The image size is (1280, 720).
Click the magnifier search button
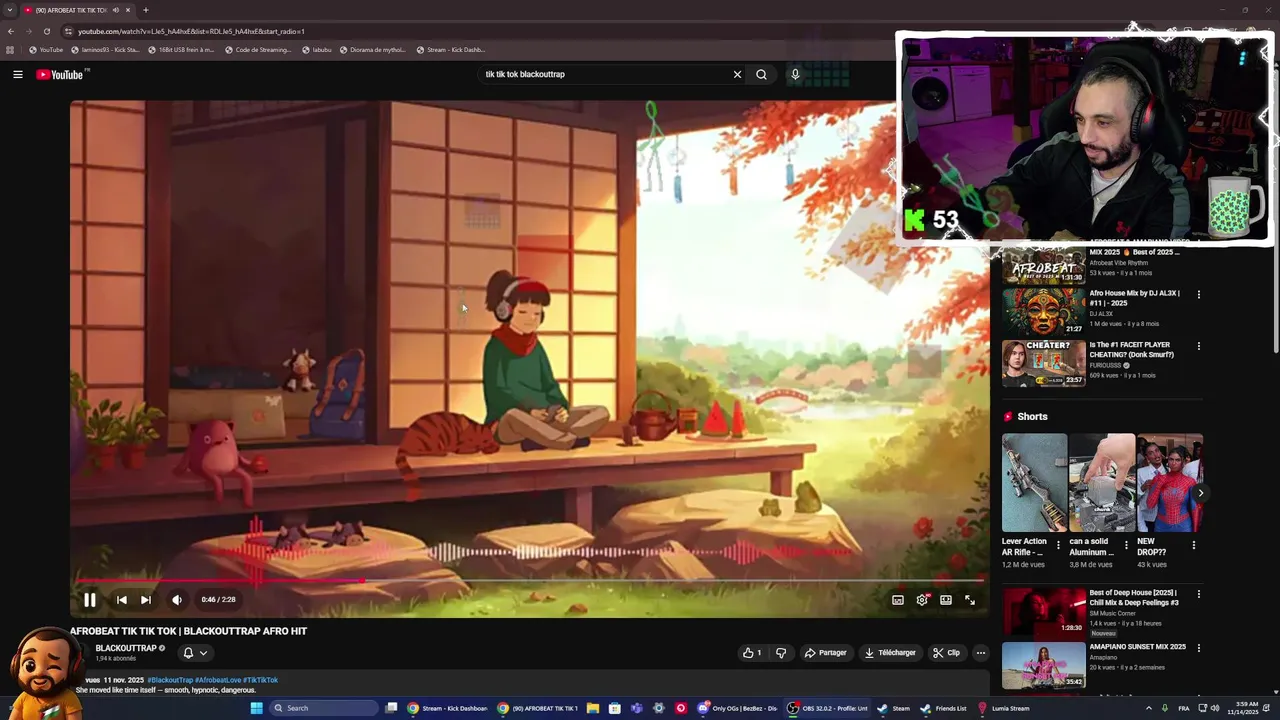pyautogui.click(x=761, y=74)
